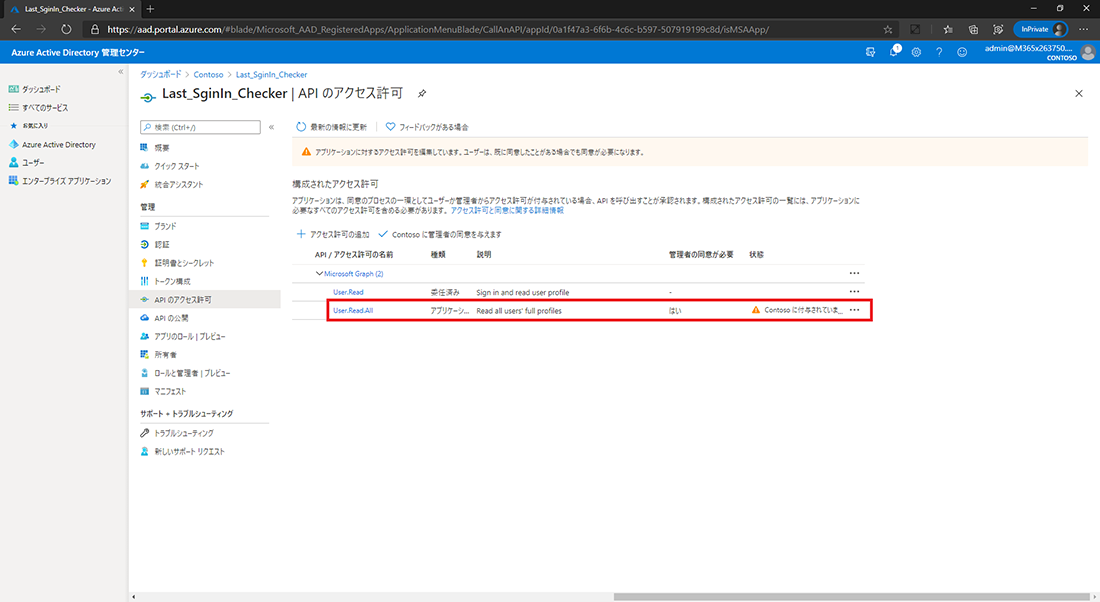Click the browser back arrow

click(15, 29)
